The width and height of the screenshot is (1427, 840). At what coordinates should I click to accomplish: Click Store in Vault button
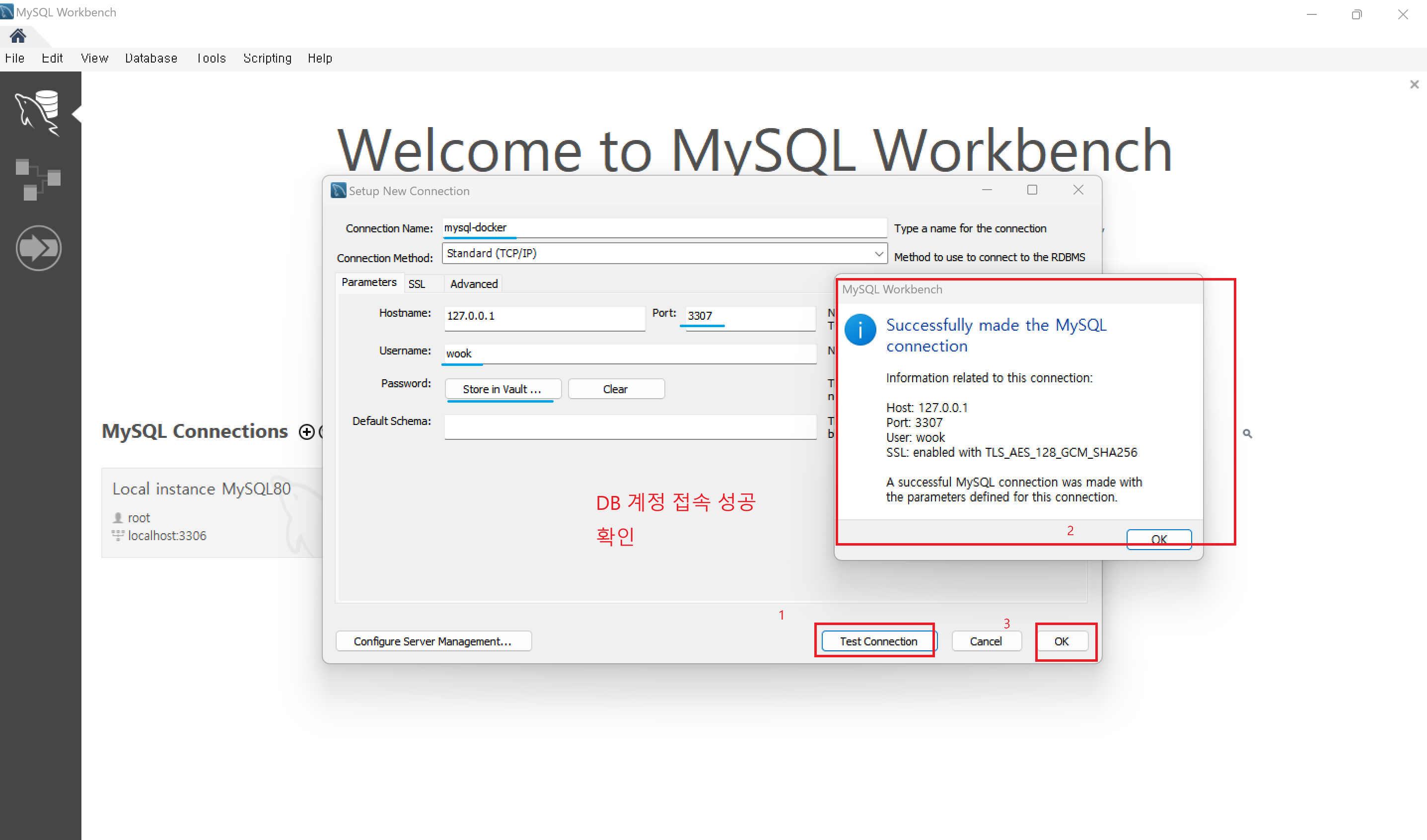click(x=502, y=389)
